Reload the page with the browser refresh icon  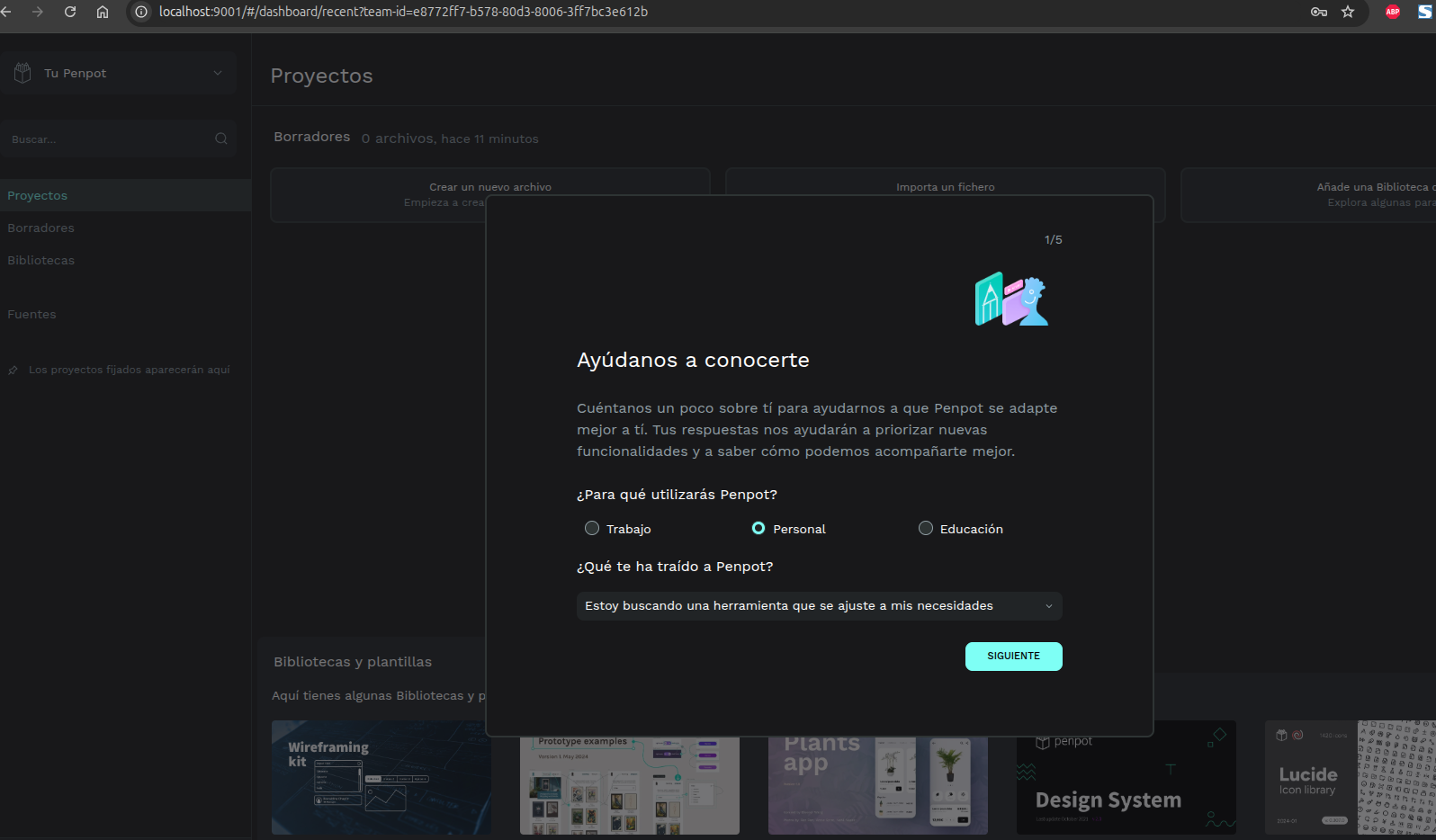tap(70, 12)
